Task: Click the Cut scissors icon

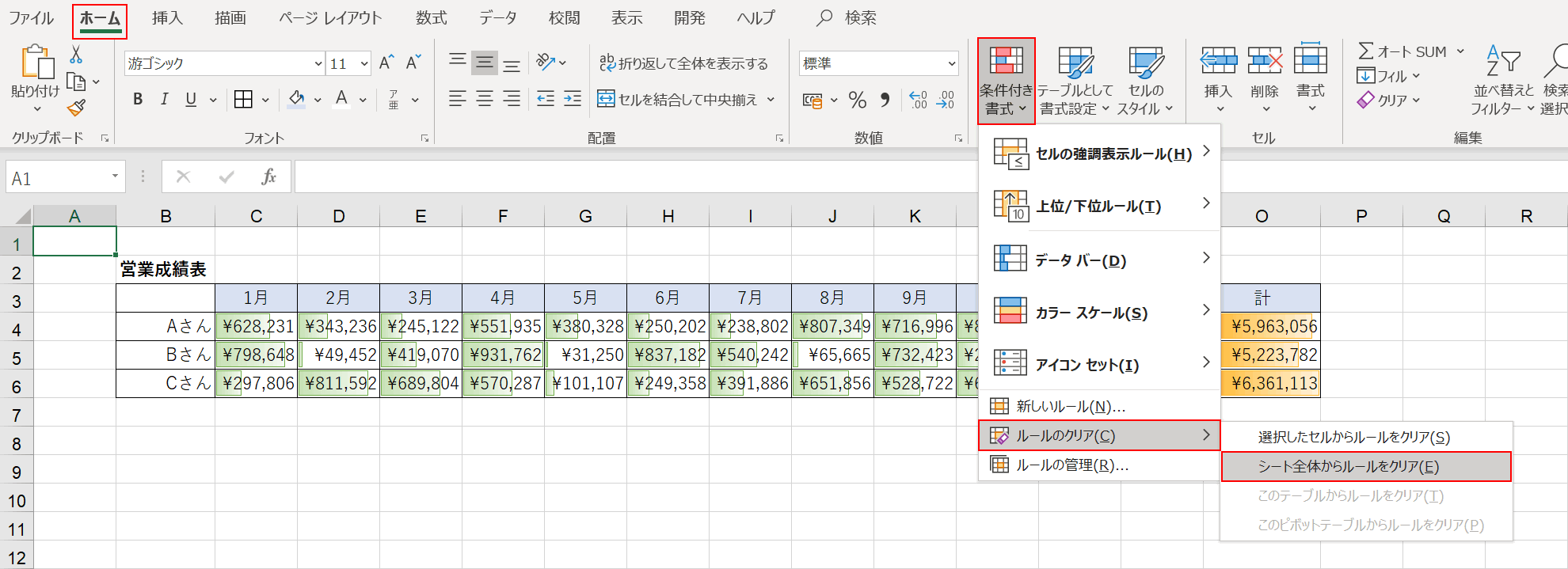Action: [76, 55]
